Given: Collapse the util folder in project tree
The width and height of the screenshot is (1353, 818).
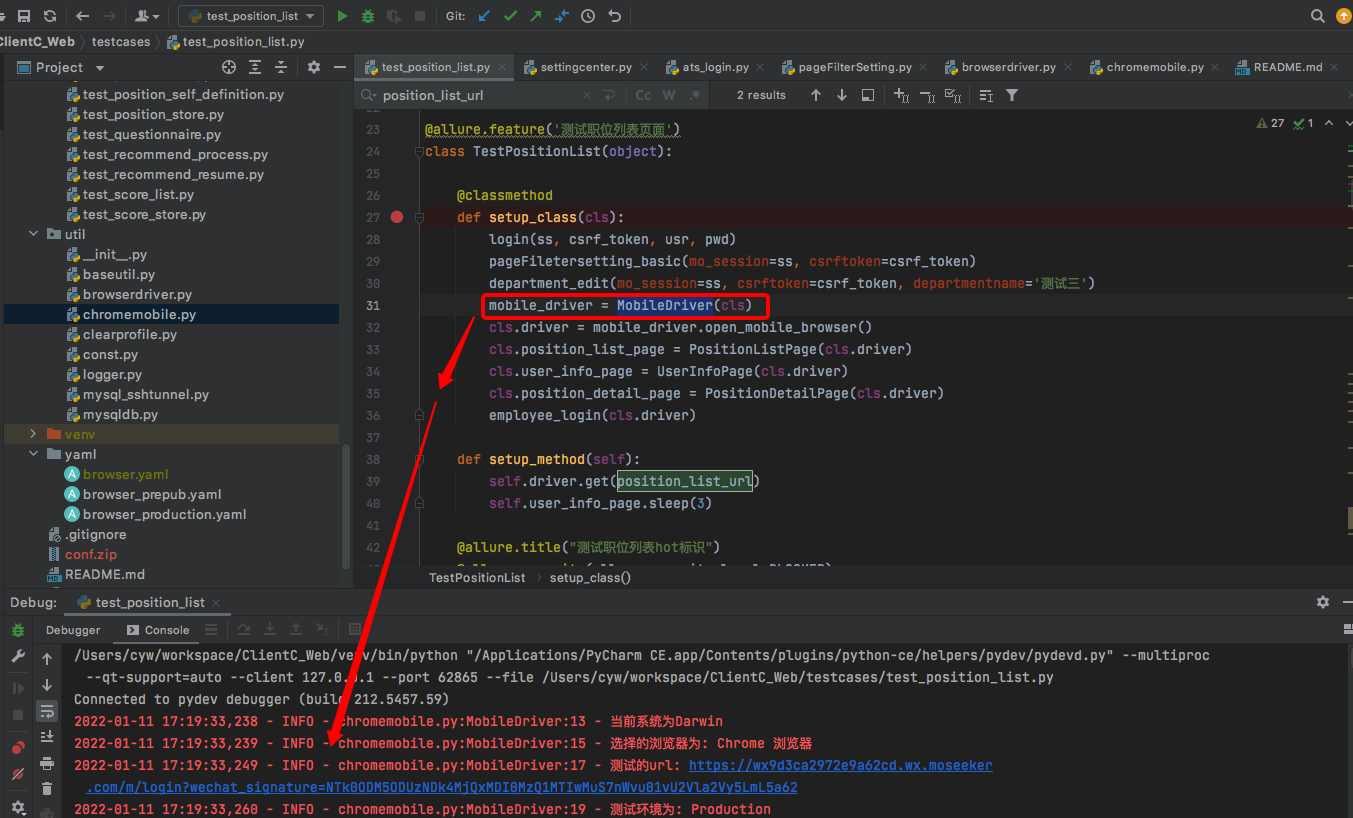Looking at the screenshot, I should point(33,234).
